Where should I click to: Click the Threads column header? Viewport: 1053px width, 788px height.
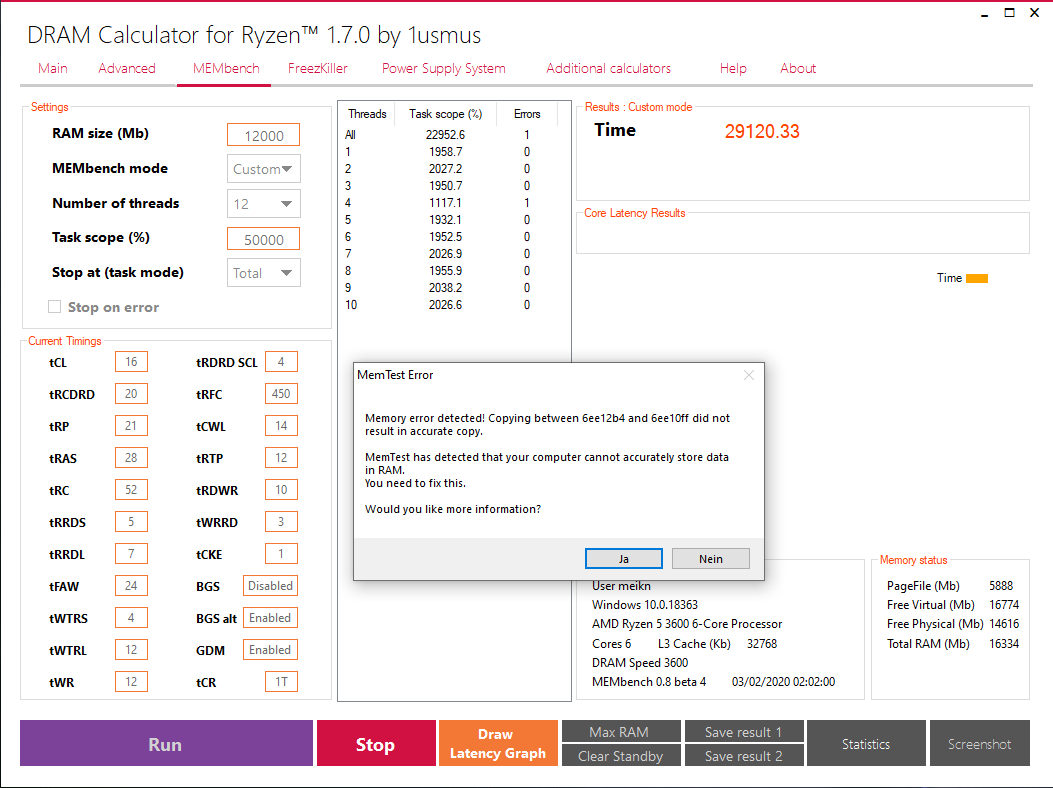(367, 114)
